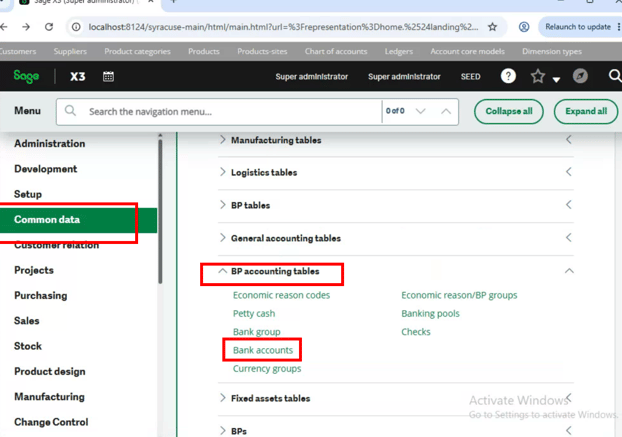
Task: Select Change Control in the menu
Action: point(51,422)
